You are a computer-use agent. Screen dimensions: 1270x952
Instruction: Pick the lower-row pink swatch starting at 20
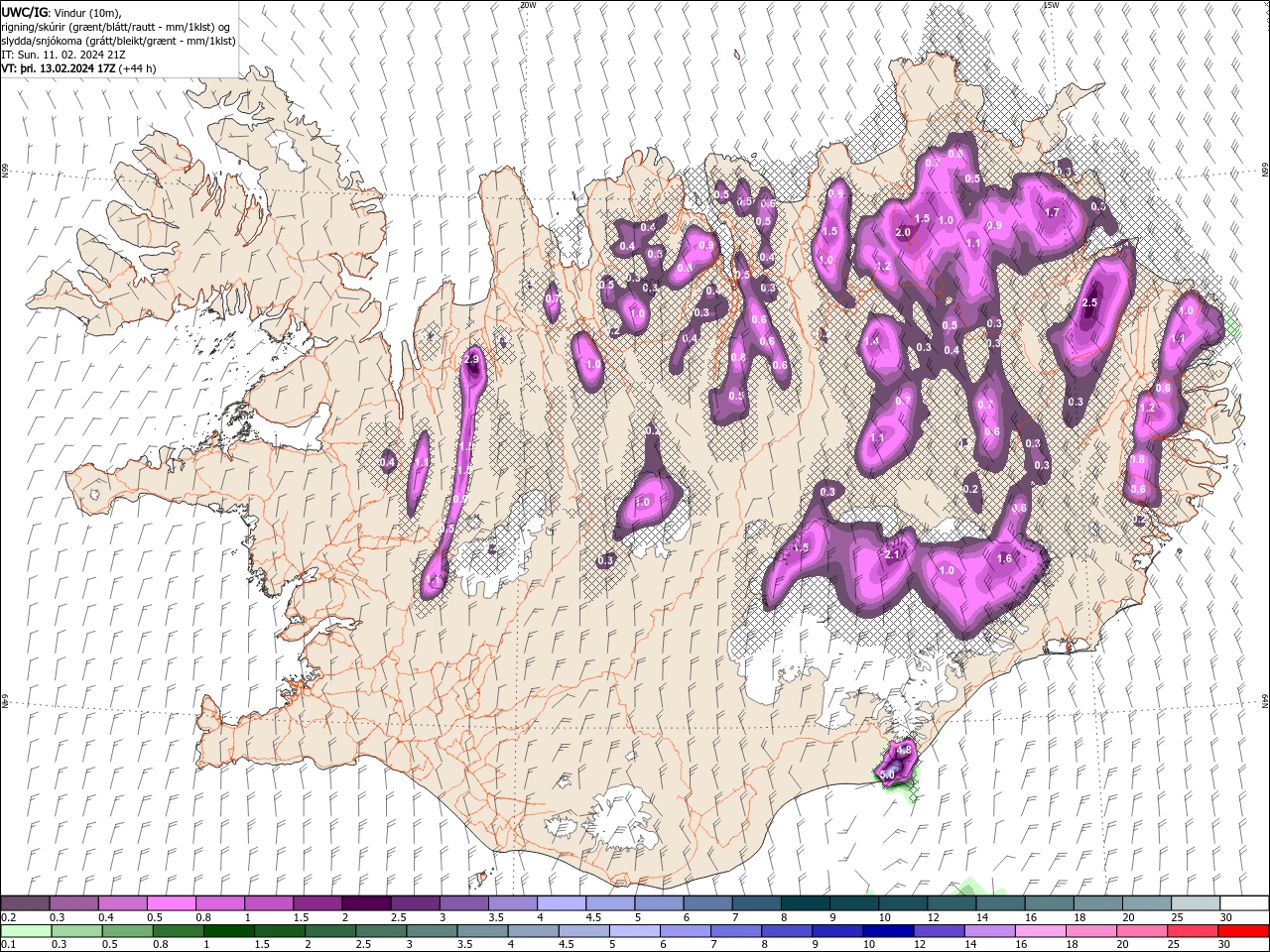1142,931
